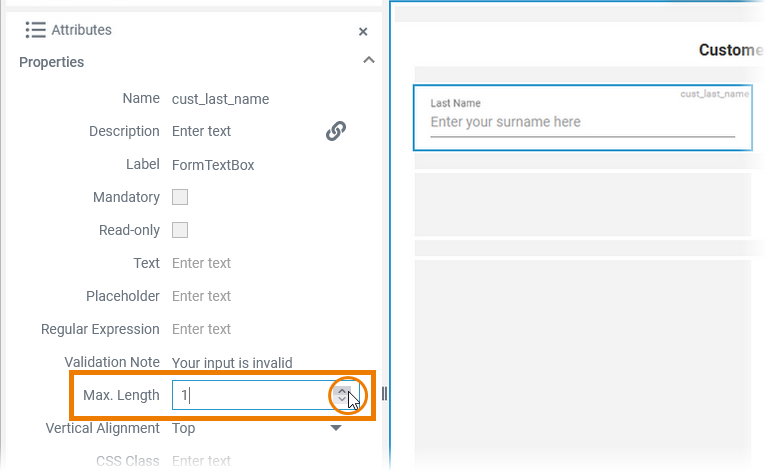
Task: Close the Attributes panel
Action: 363,32
